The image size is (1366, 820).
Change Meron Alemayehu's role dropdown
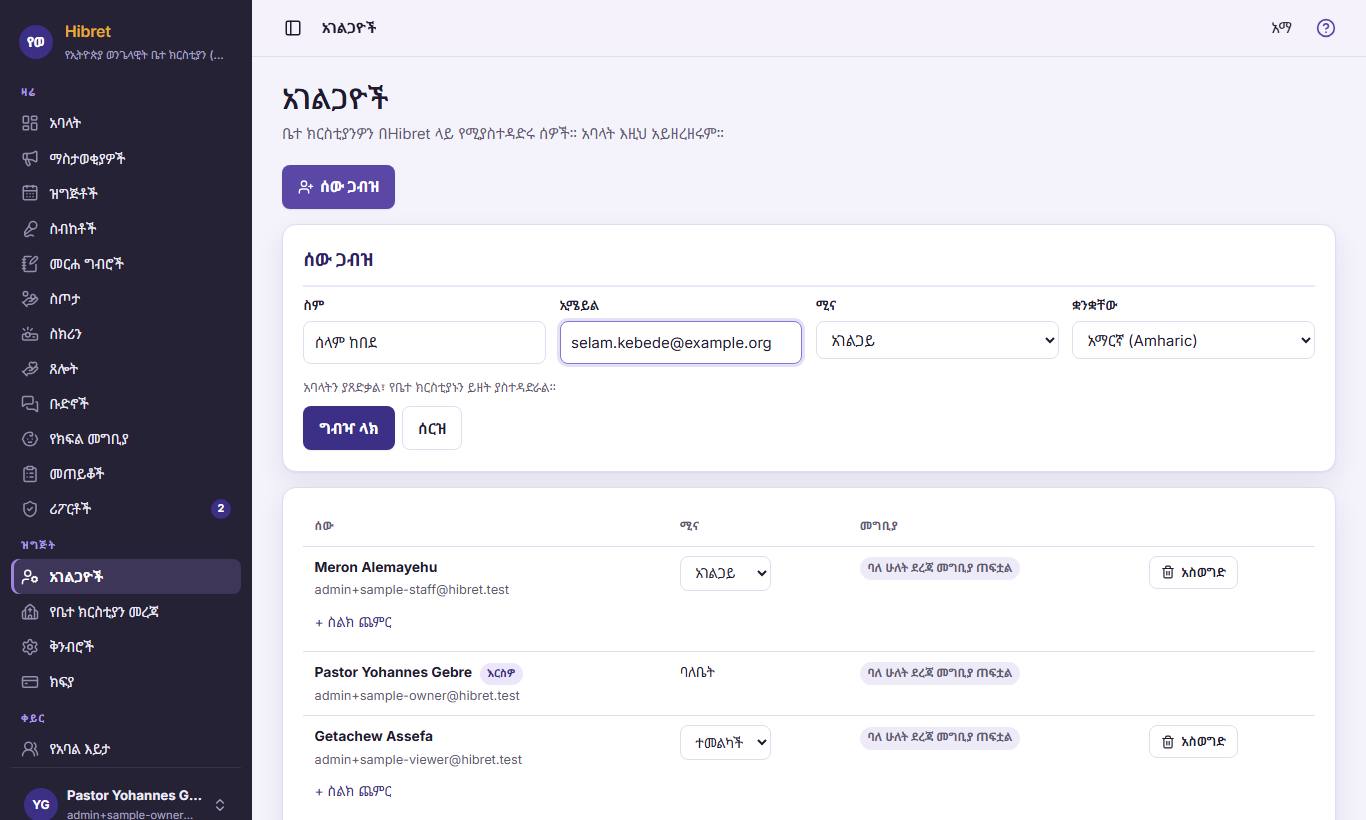pos(725,573)
